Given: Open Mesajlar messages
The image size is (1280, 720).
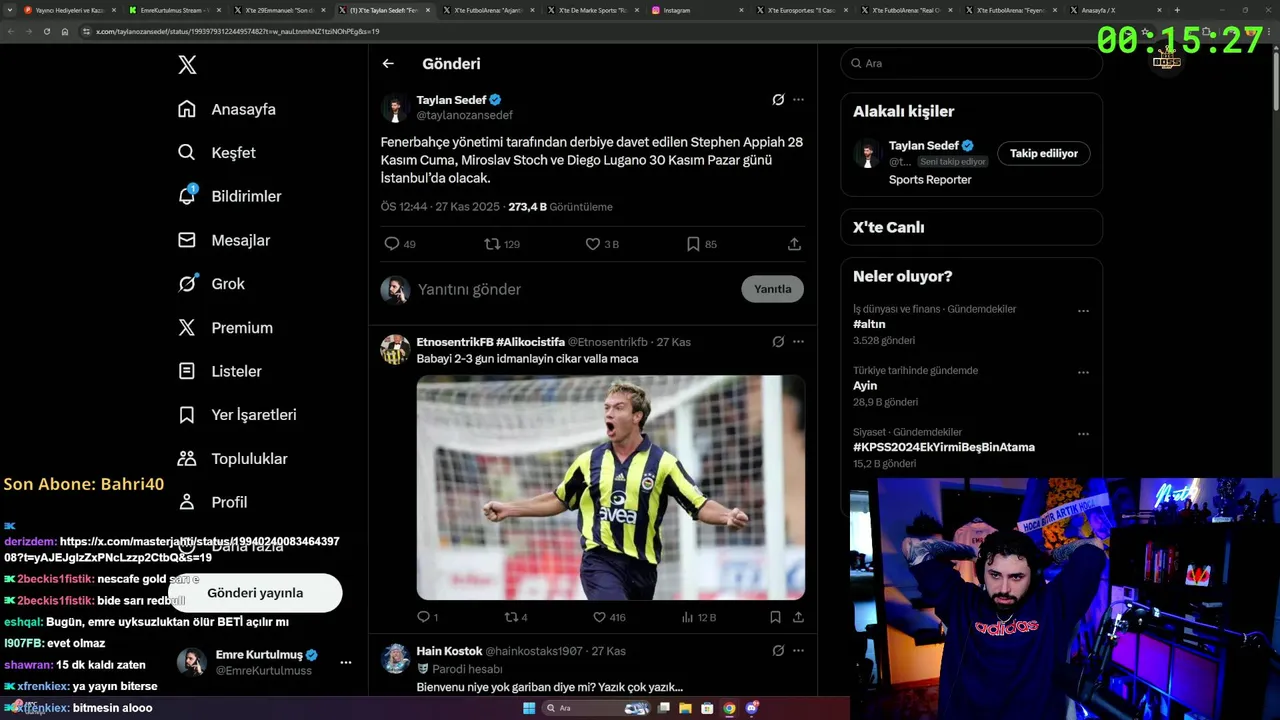Looking at the screenshot, I should tap(223, 240).
